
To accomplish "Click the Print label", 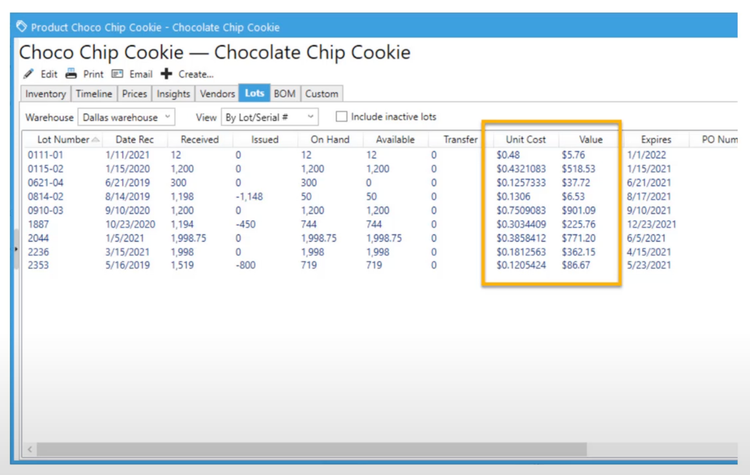I will pos(93,74).
